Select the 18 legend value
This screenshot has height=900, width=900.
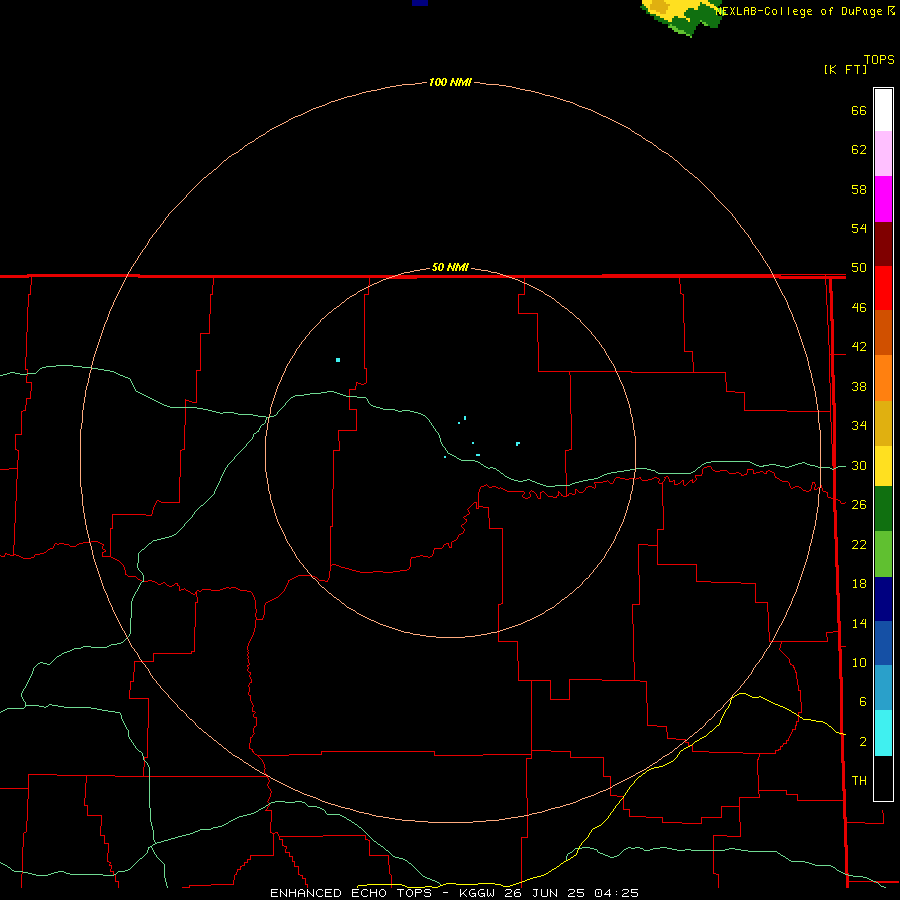859,584
